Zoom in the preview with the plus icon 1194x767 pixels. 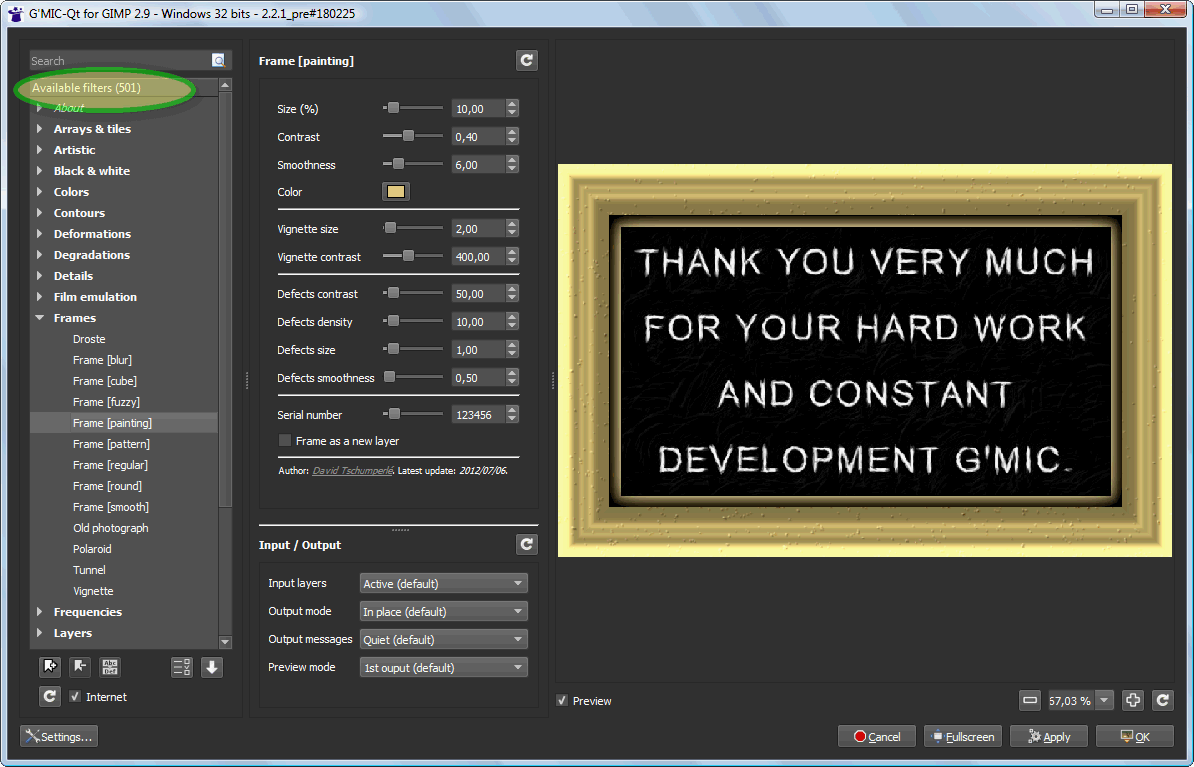pyautogui.click(x=1133, y=700)
